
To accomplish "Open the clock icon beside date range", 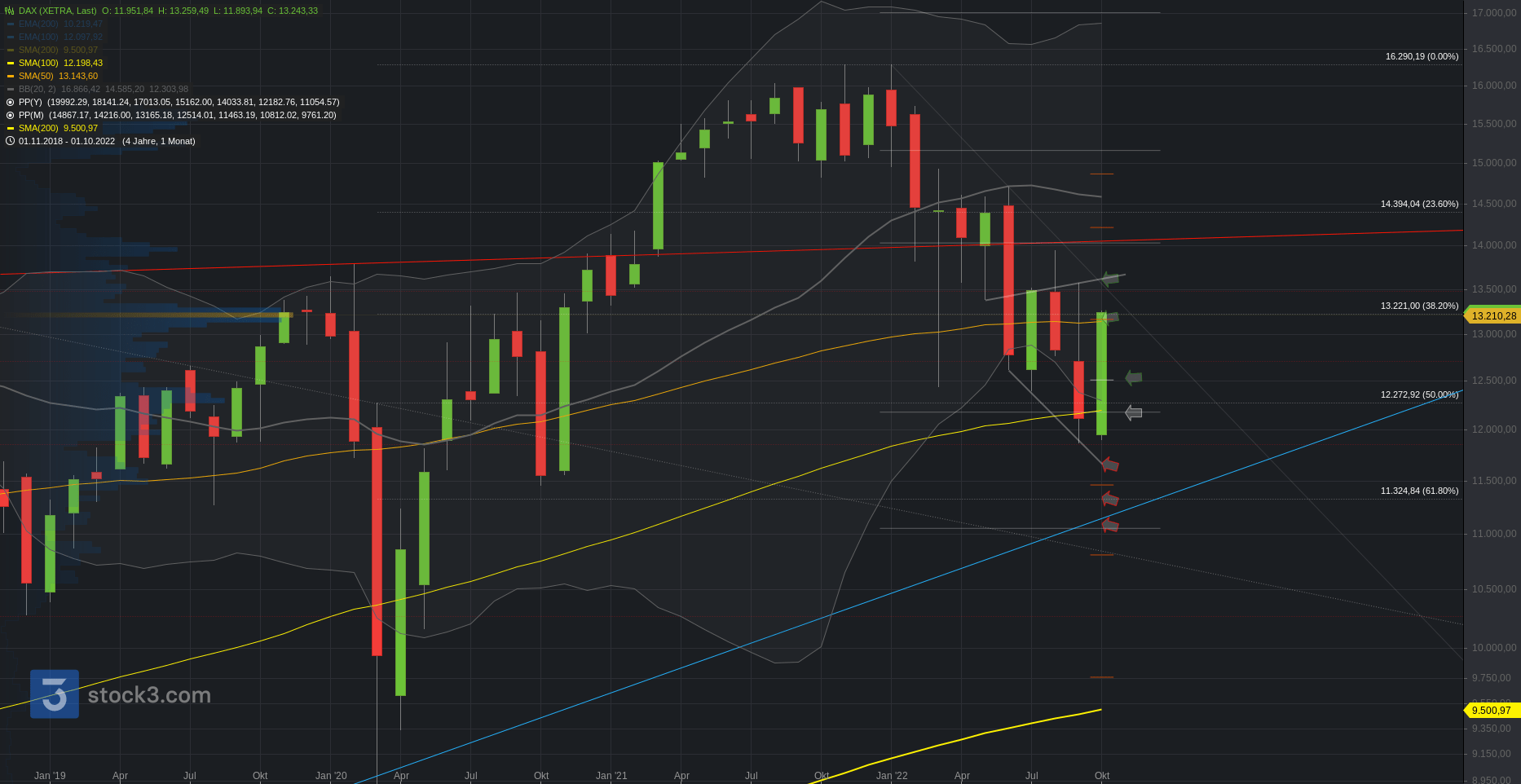I will pos(10,141).
